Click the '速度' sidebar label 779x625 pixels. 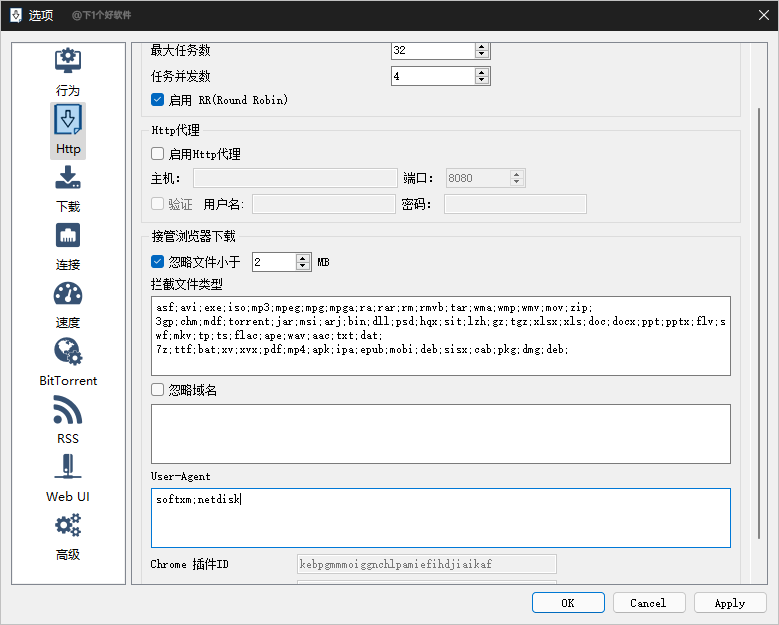tap(68, 322)
